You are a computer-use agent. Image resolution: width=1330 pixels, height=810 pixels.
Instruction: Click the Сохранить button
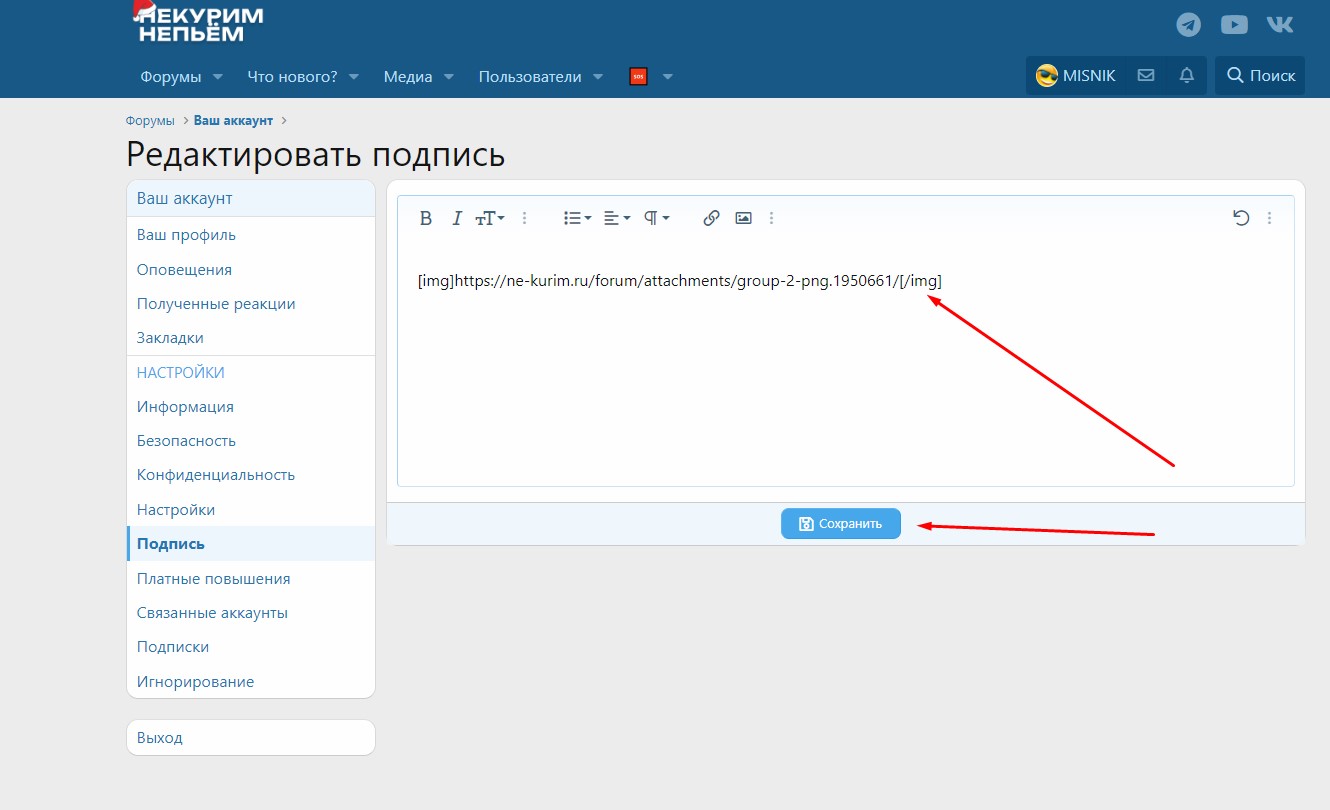pyautogui.click(x=840, y=524)
